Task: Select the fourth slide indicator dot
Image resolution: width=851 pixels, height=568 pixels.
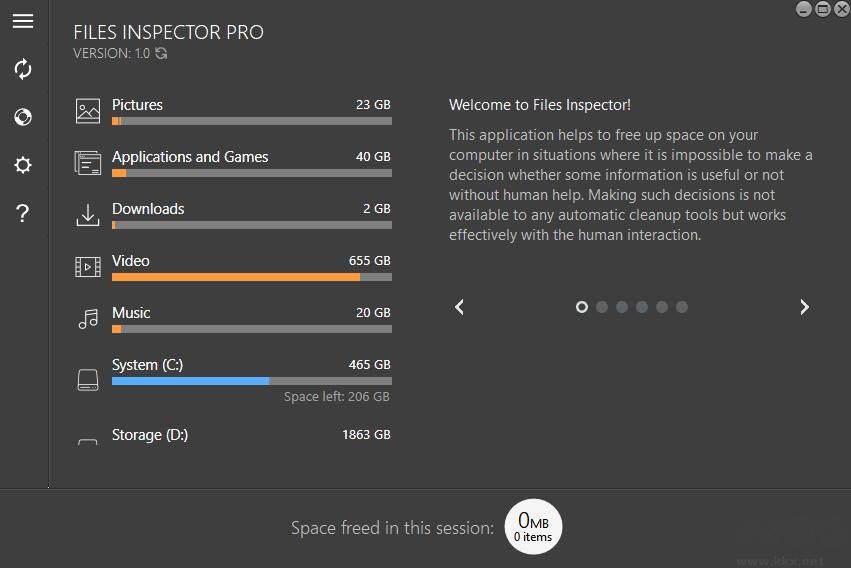Action: 642,307
